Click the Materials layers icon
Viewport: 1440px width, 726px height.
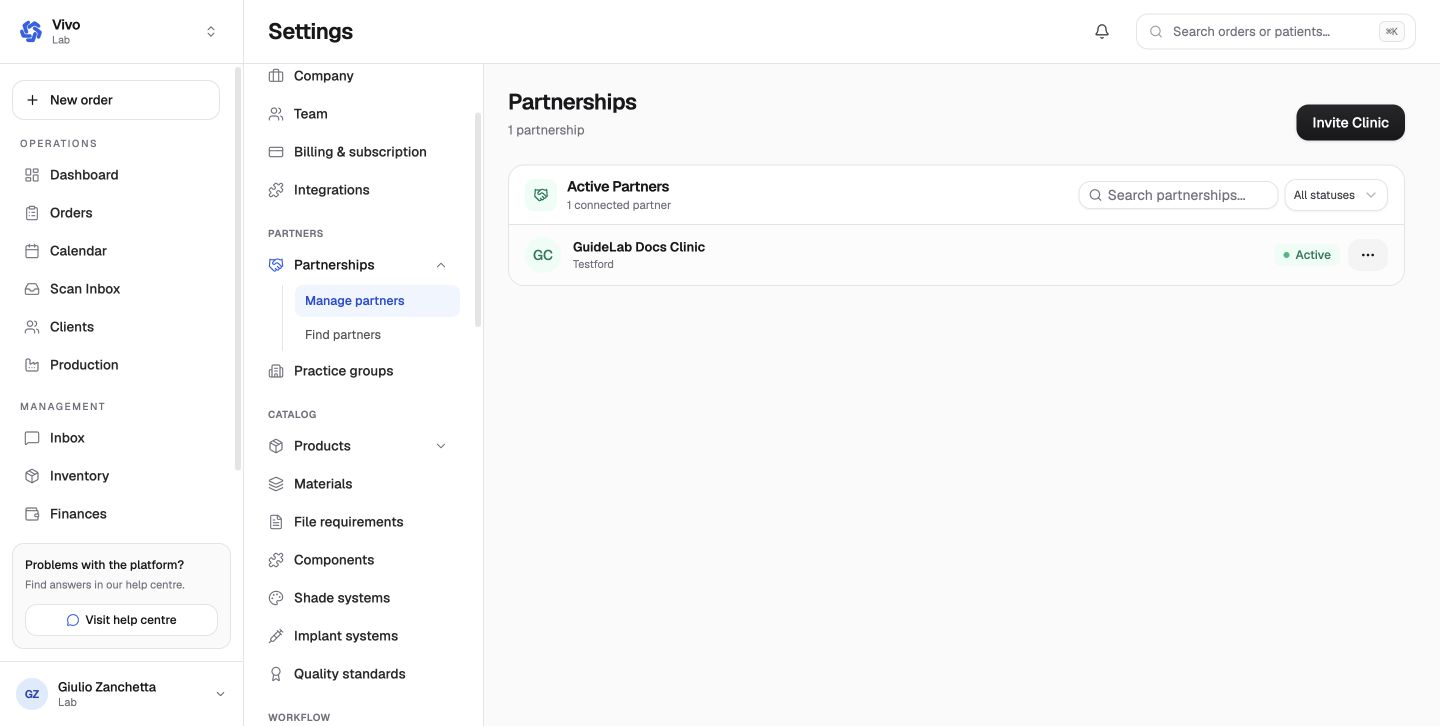(276, 484)
